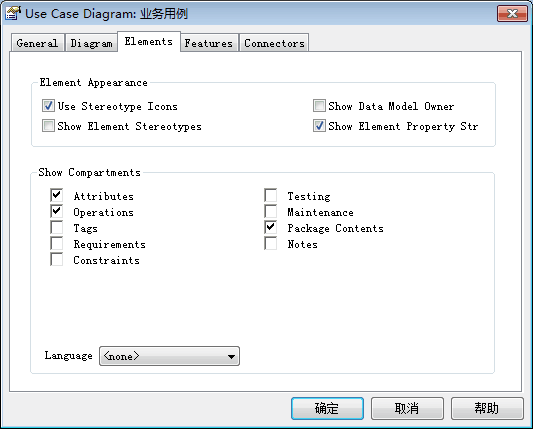Confirm with the 确定 button
Viewport: 533px width, 429px height.
point(327,408)
